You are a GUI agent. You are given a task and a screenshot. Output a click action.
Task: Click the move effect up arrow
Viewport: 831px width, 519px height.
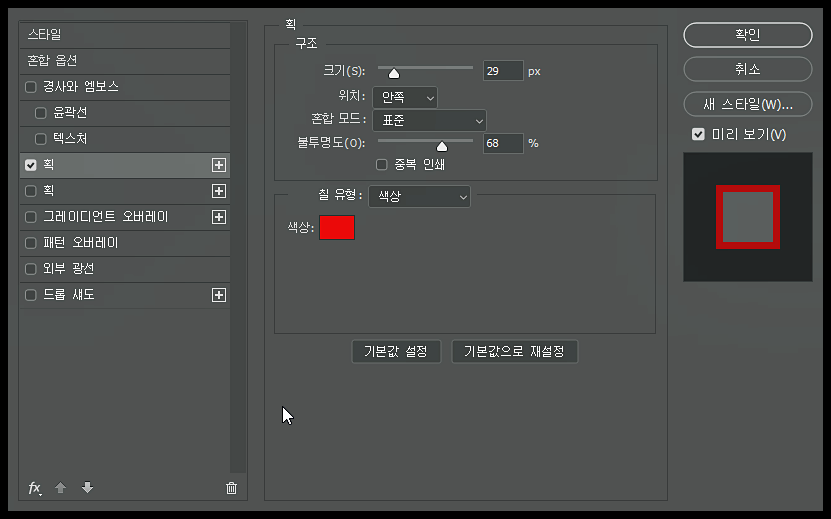[60, 488]
